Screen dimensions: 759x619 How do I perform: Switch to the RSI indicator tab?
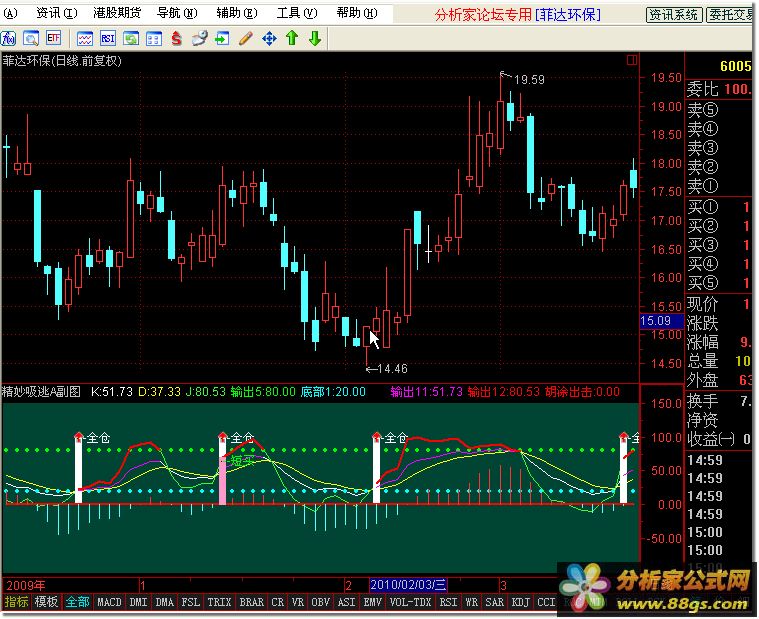pos(448,602)
